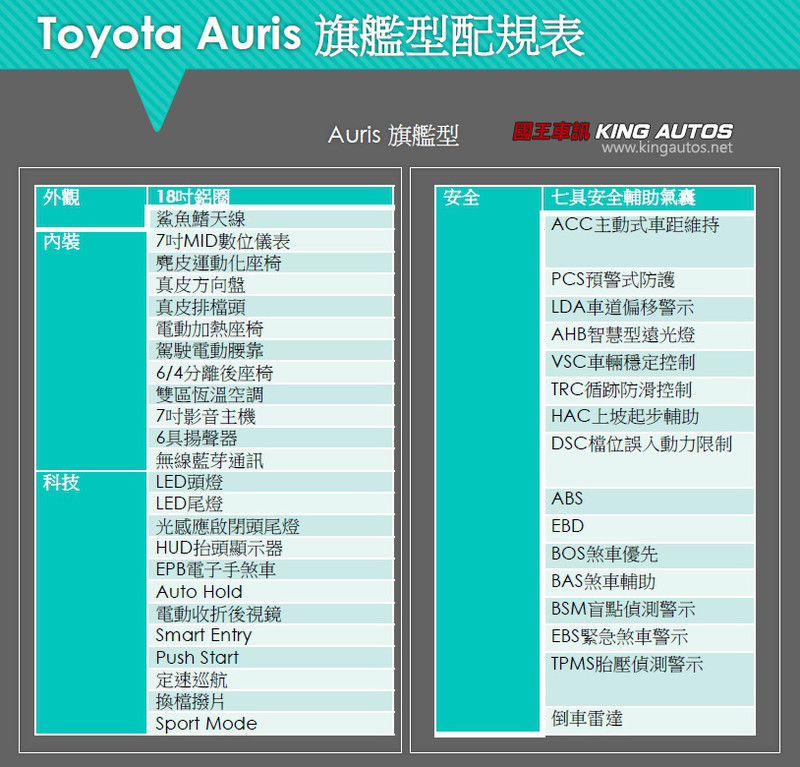Screen dimensions: 800x767
Task: Open the www.kingautos.net link
Action: point(667,148)
